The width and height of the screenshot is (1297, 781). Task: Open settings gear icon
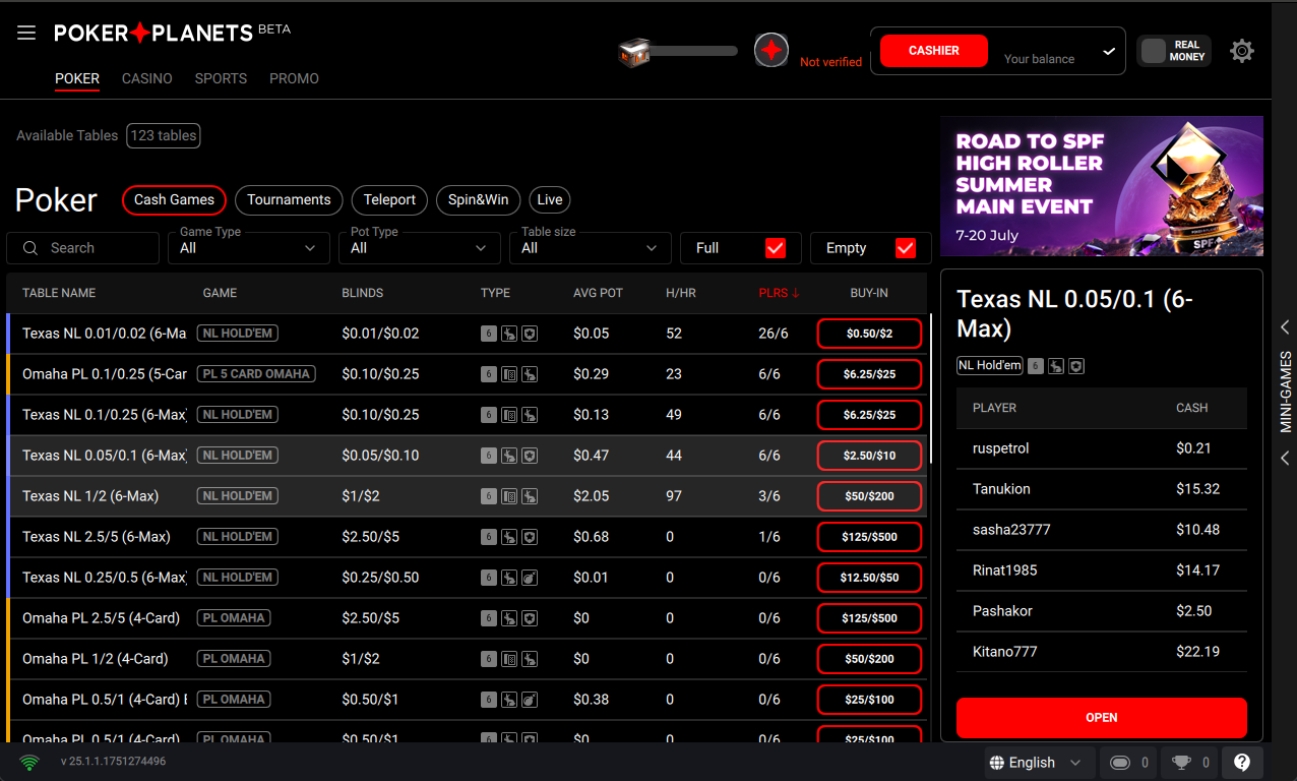pos(1242,51)
